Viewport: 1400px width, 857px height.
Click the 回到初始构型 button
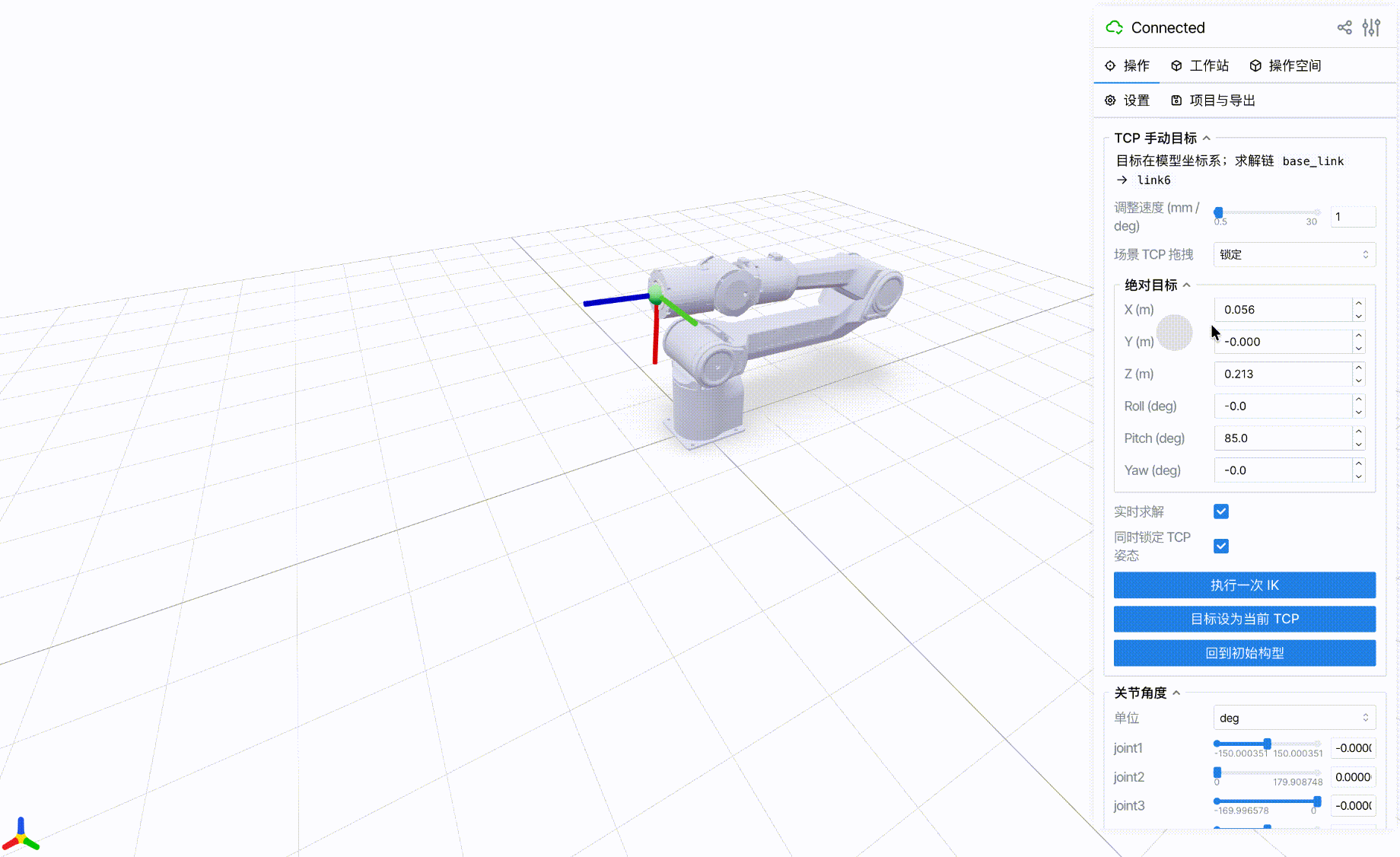(x=1245, y=653)
